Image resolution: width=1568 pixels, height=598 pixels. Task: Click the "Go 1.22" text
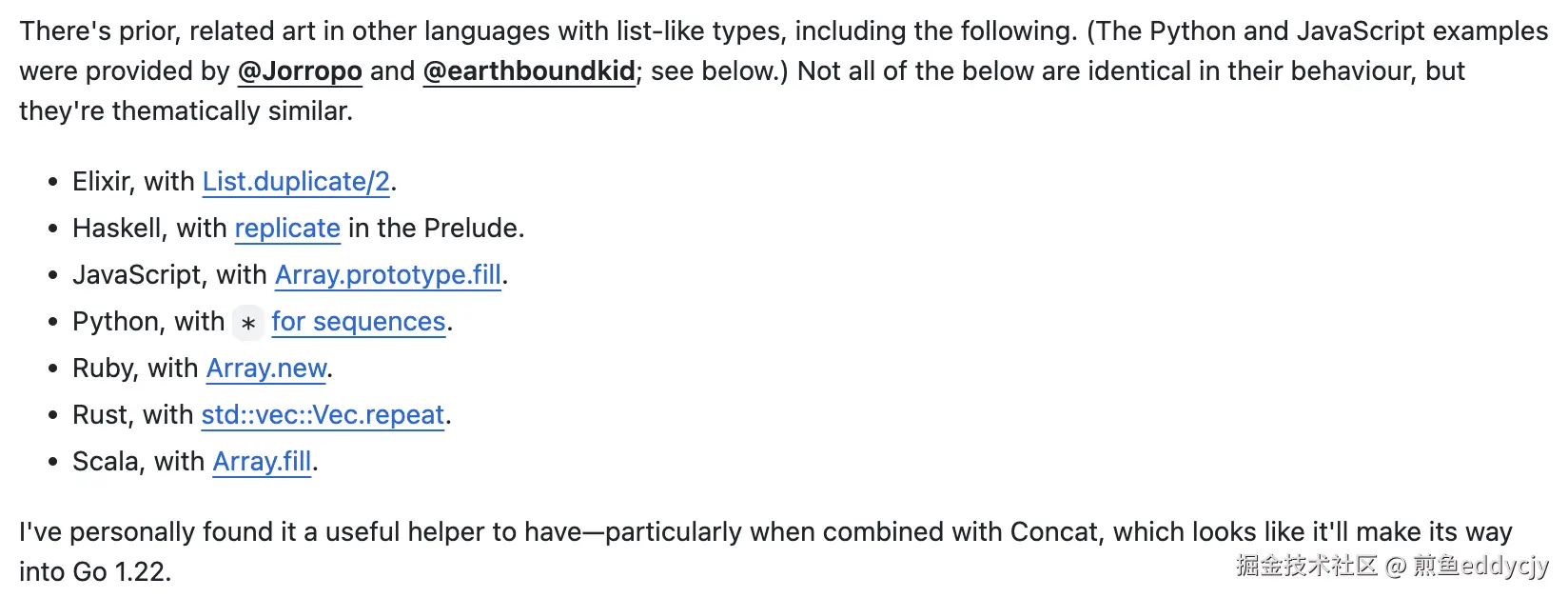pos(122,571)
